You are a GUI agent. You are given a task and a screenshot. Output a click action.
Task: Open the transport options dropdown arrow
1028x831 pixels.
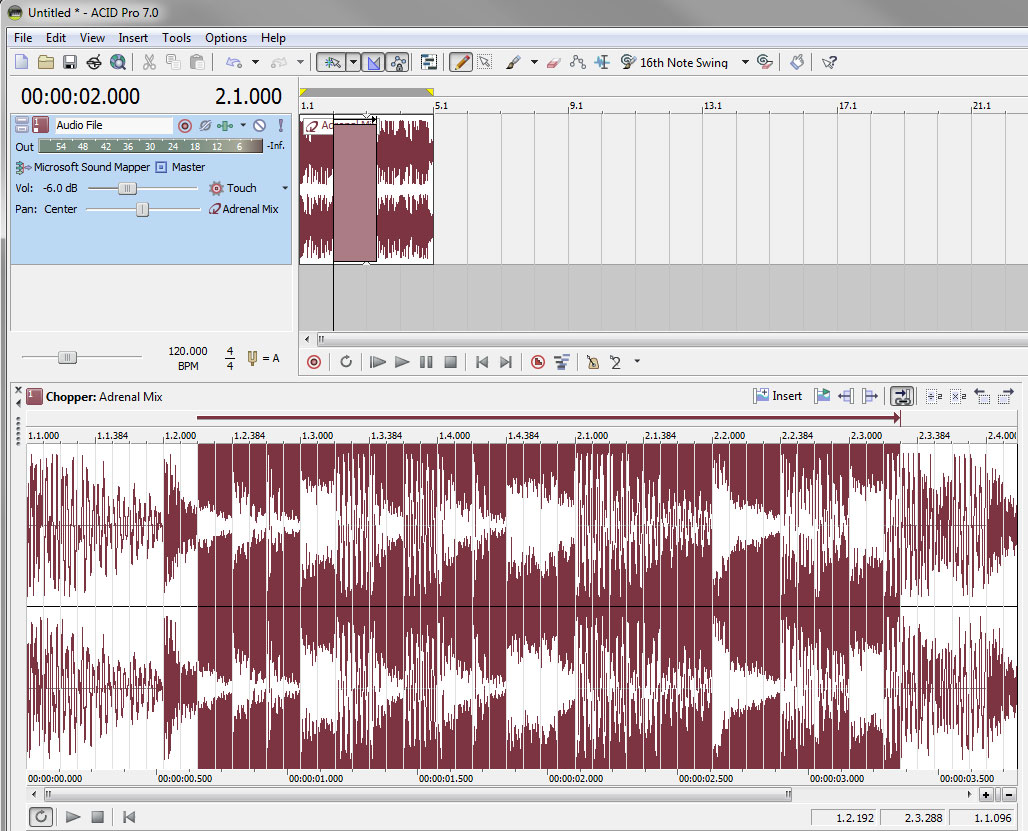tap(637, 361)
